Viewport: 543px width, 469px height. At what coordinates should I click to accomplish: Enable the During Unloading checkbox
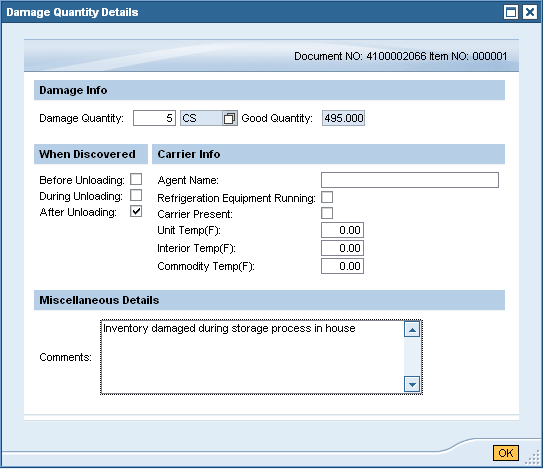(x=136, y=195)
